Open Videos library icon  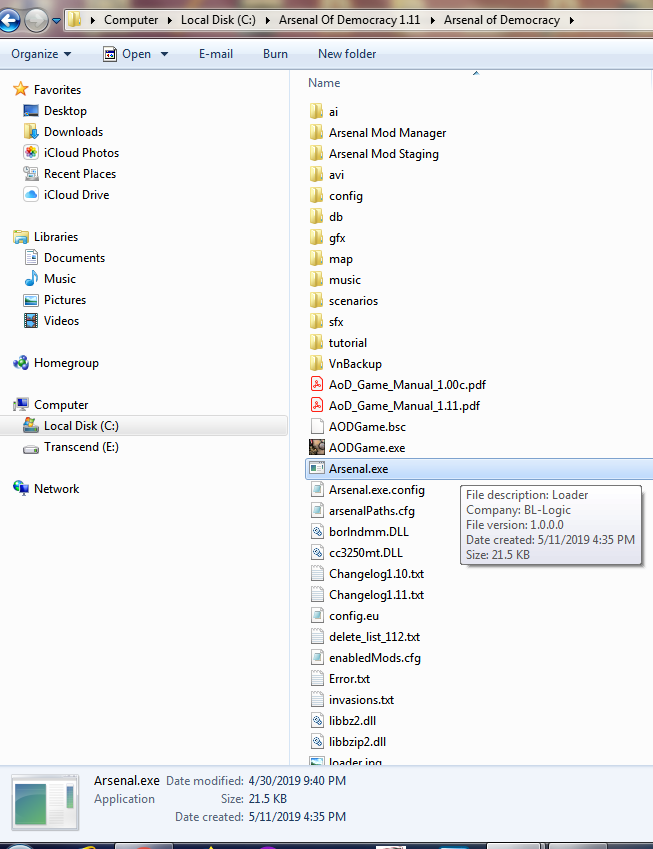click(x=31, y=321)
